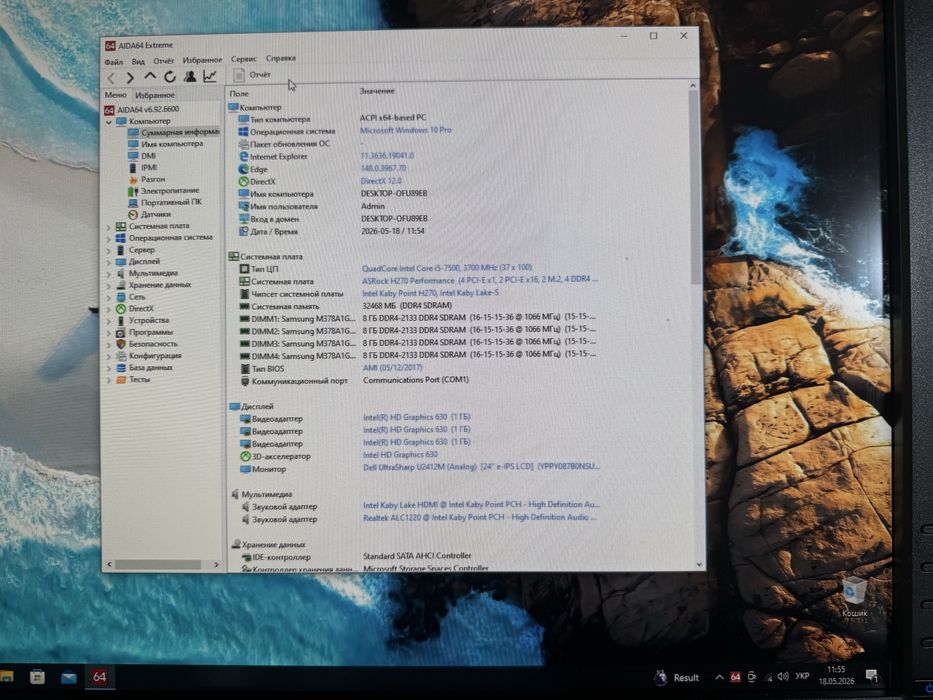This screenshot has height=700, width=933.
Task: Click the Тесты icon in tree
Action: [x=121, y=379]
